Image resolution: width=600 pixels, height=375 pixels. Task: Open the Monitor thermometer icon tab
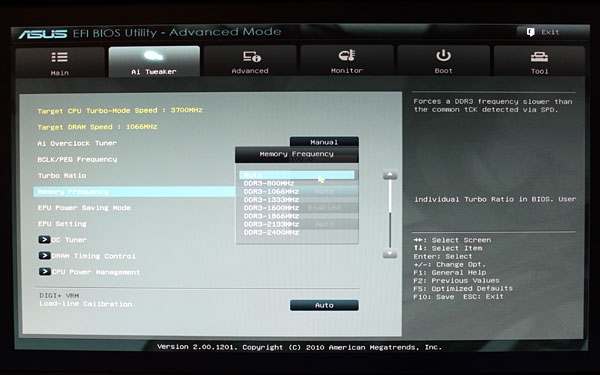coord(347,56)
